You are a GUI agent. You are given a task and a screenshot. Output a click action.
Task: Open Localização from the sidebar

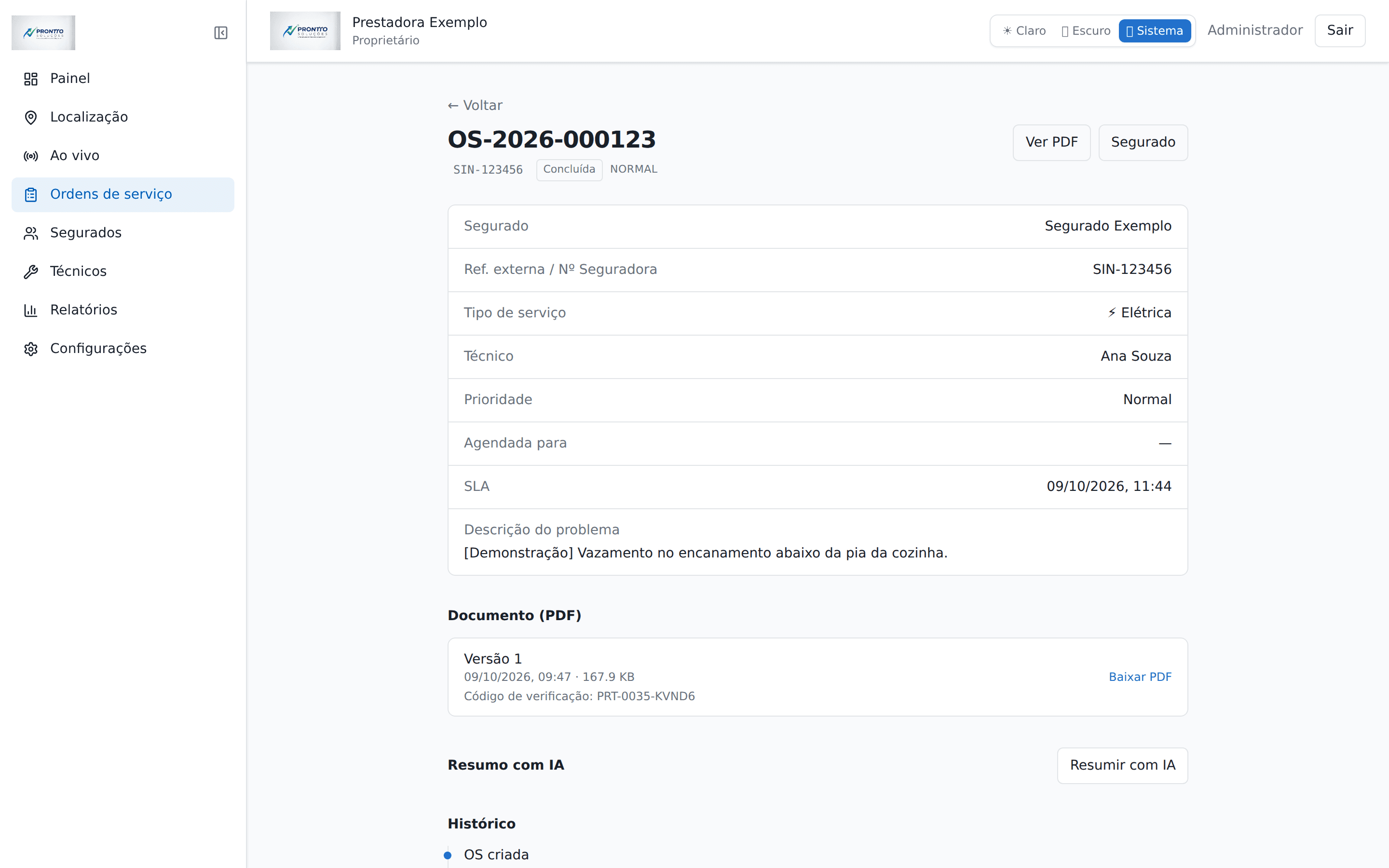tap(123, 117)
